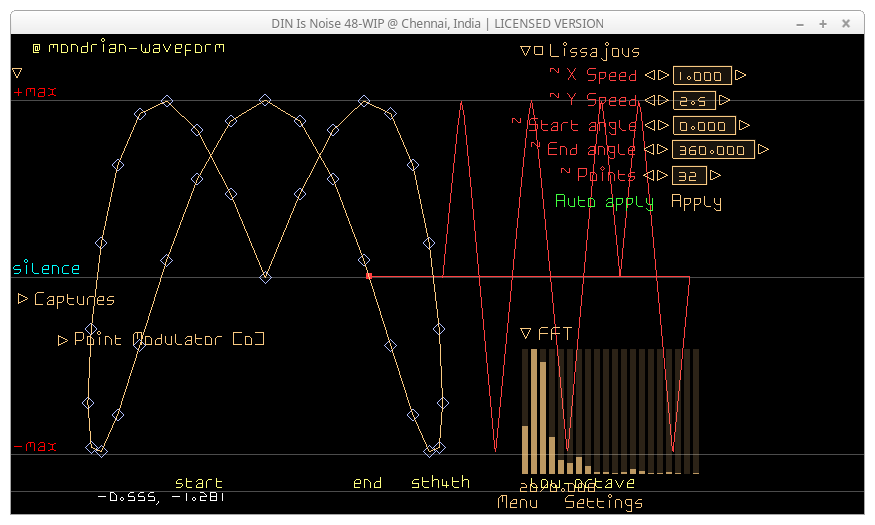
Task: Click the Apply button
Action: pyautogui.click(x=696, y=202)
